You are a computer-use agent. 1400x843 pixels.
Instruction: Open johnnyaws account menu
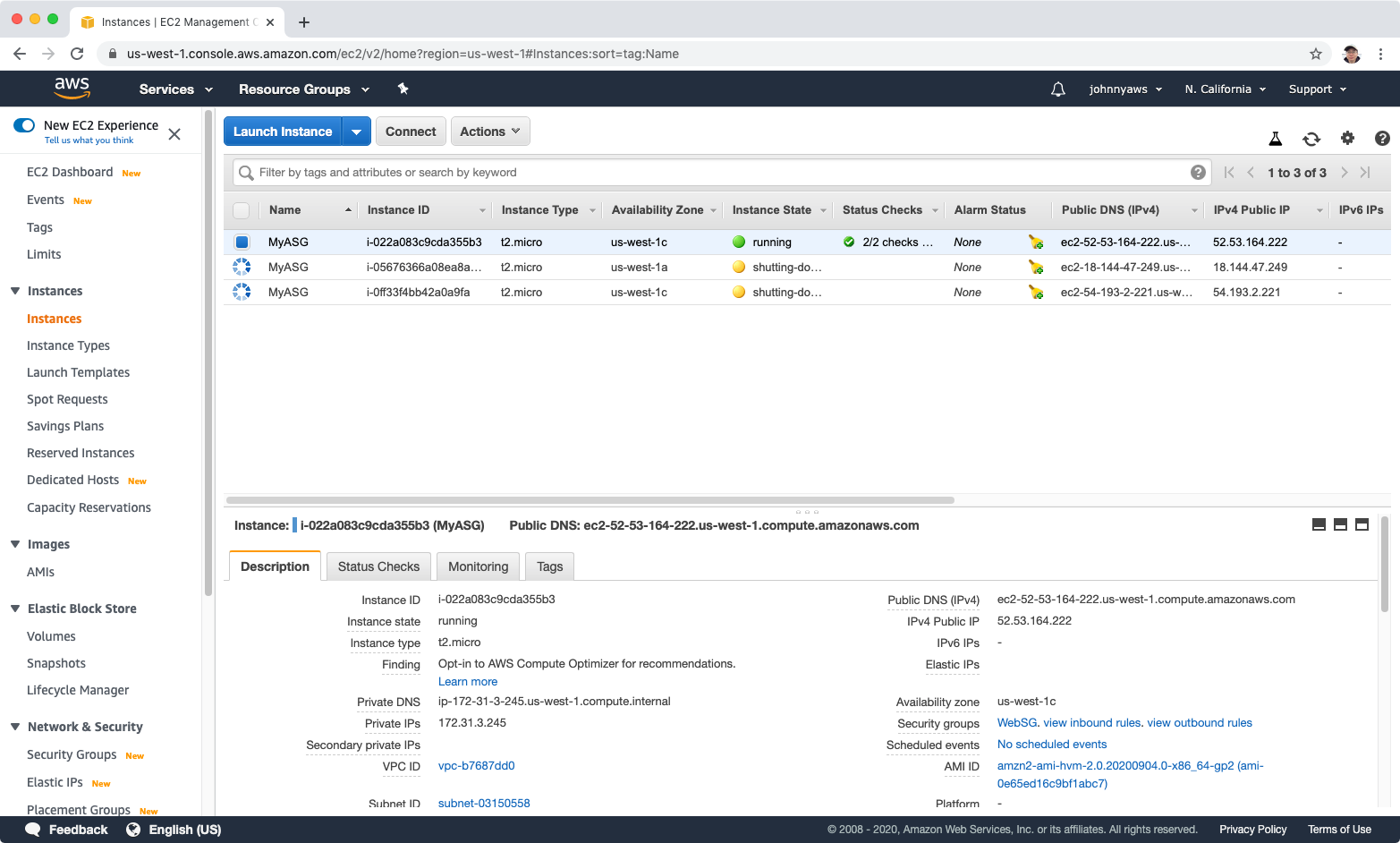tap(1125, 89)
